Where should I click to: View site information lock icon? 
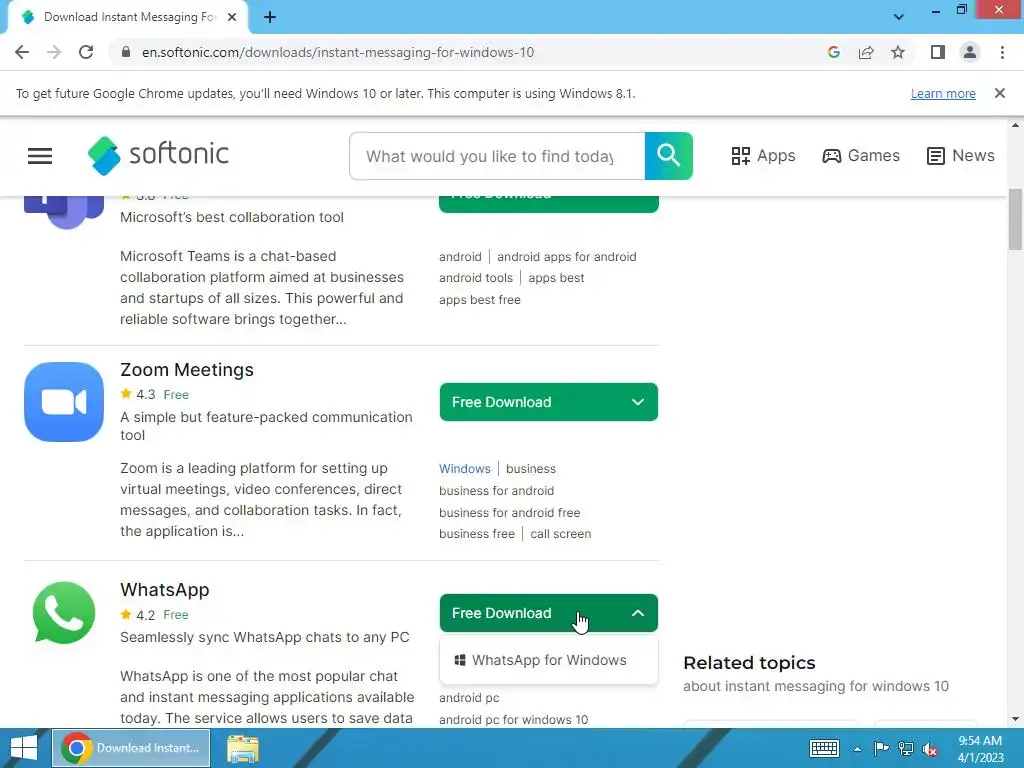pos(126,52)
